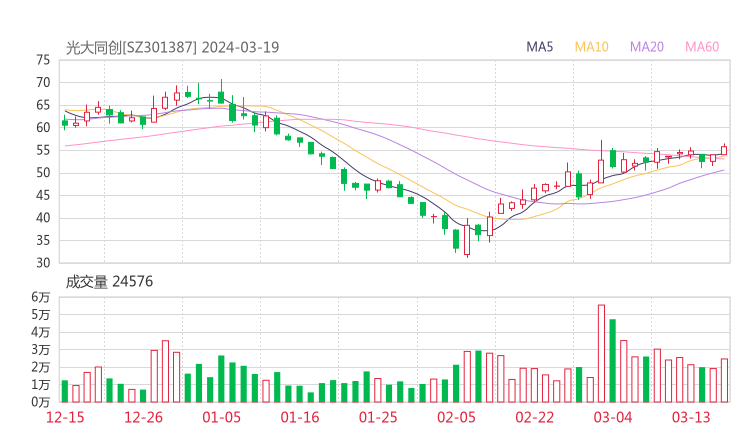This screenshot has height=440, width=740.
Task: Click the 45 price axis value
Action: pyautogui.click(x=43, y=195)
